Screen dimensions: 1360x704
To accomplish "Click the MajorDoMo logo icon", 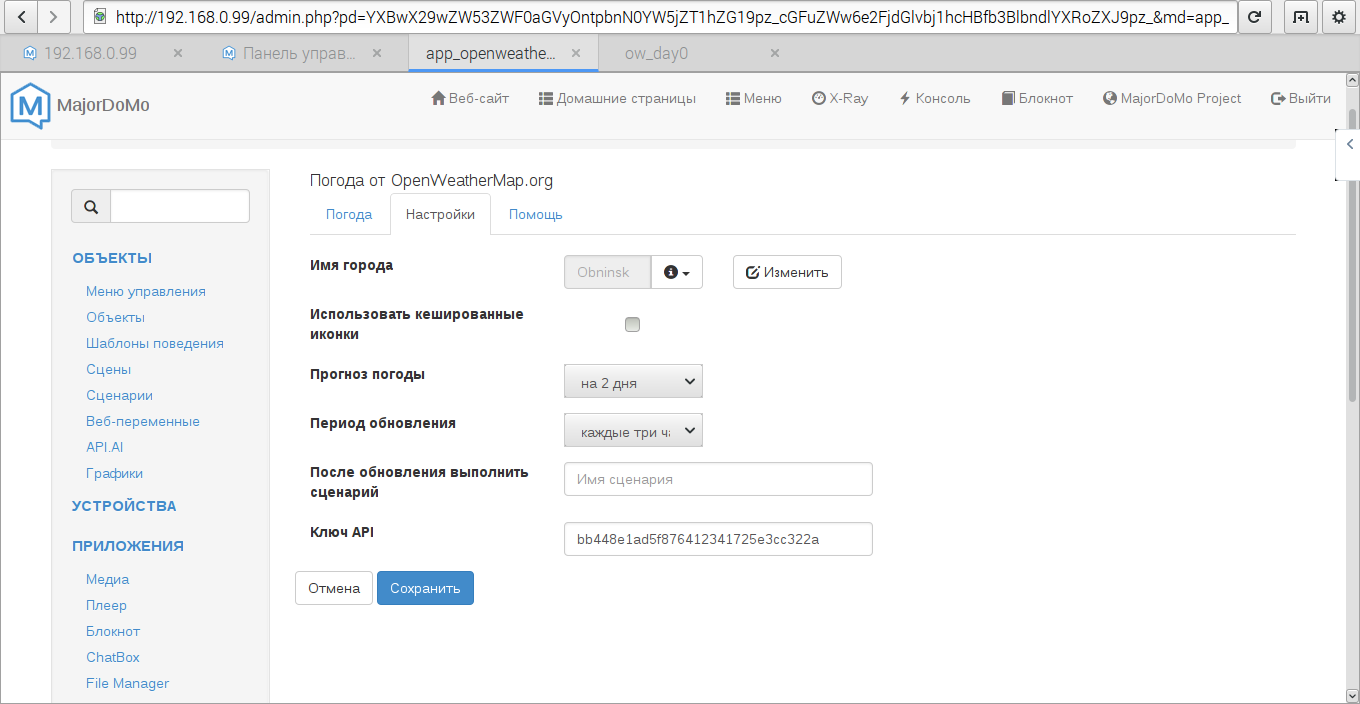I will click(30, 106).
